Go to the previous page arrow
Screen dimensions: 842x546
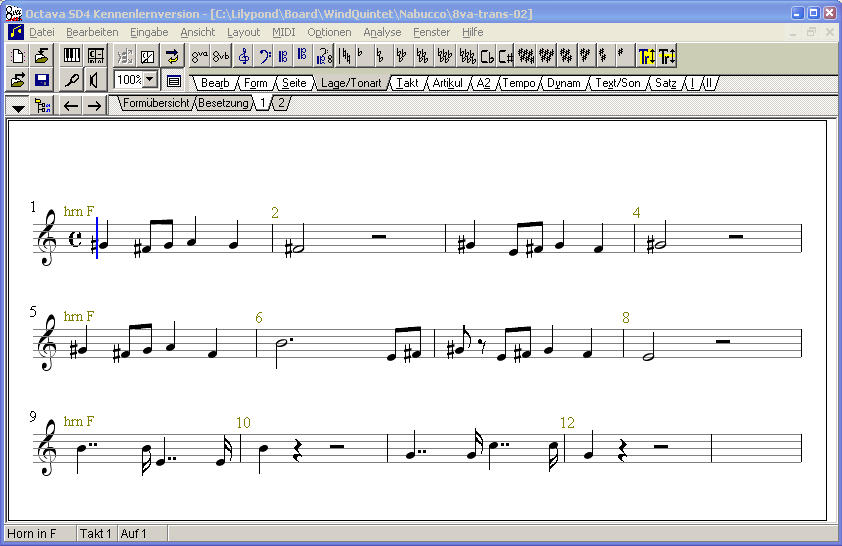point(70,106)
